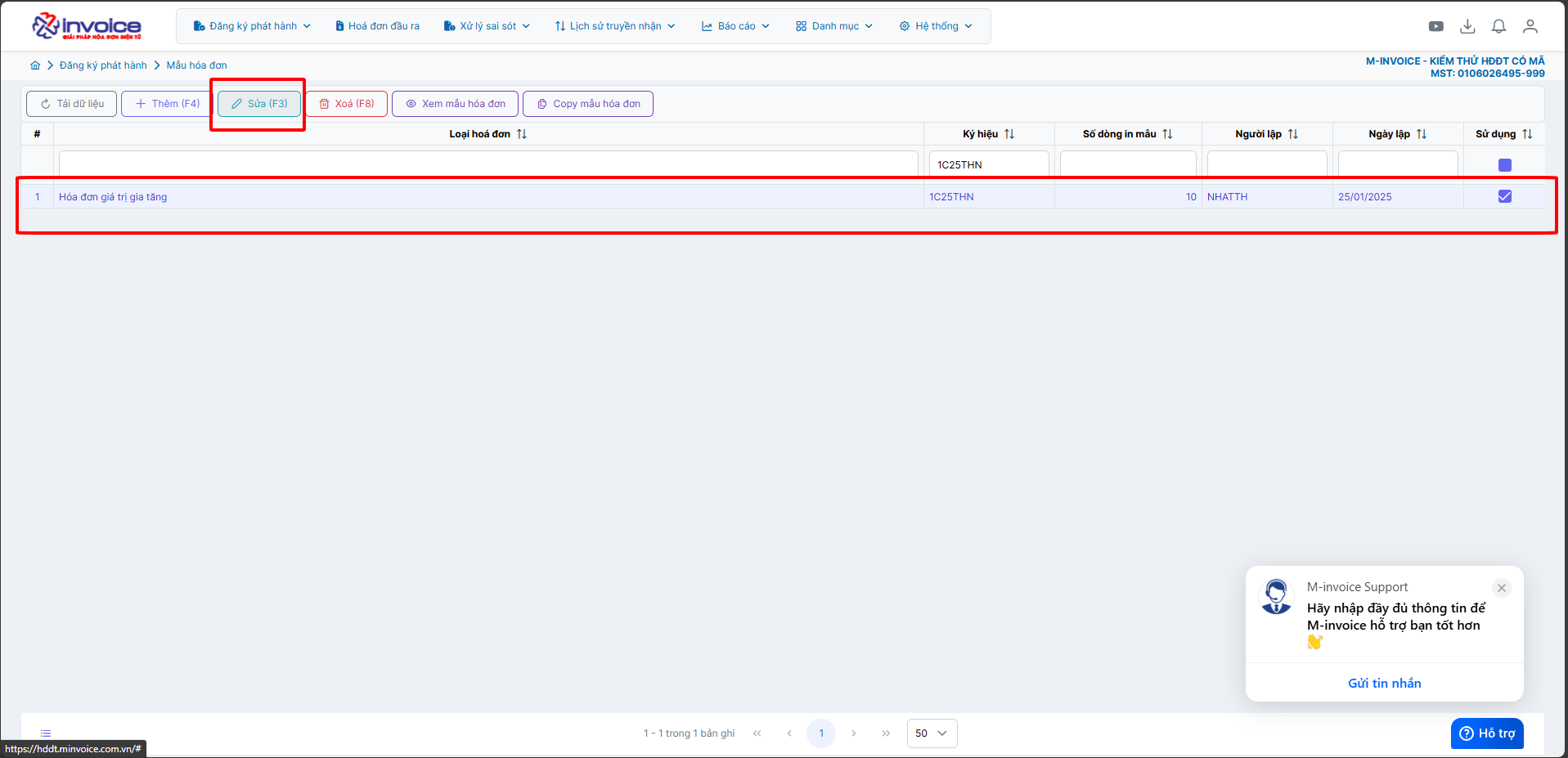The image size is (1568, 758).
Task: Sort by Người lập column arrows
Action: pos(1293,134)
